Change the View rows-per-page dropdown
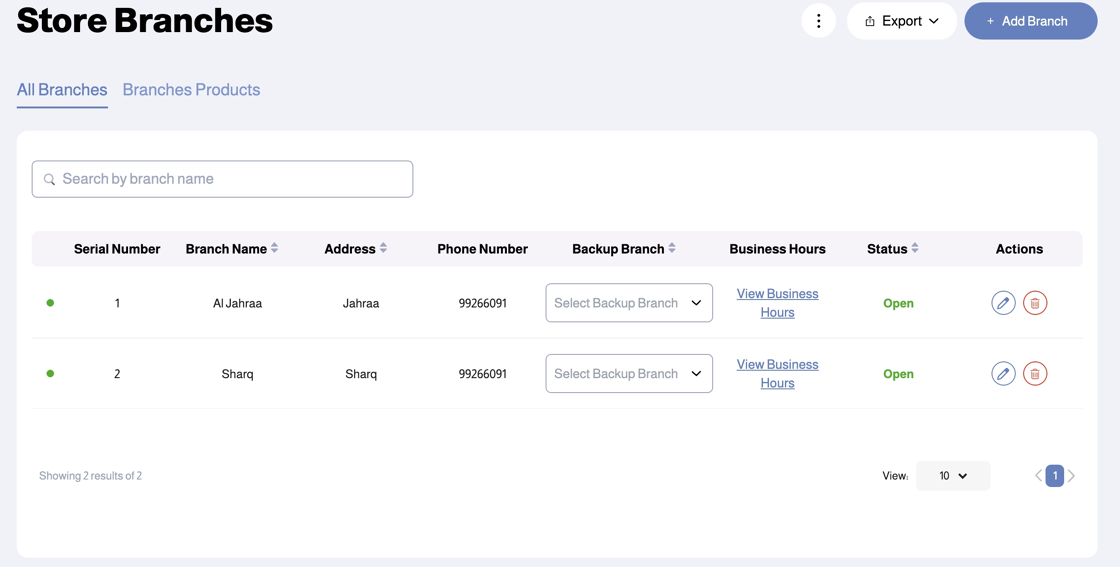The height and width of the screenshot is (567, 1120). (953, 476)
